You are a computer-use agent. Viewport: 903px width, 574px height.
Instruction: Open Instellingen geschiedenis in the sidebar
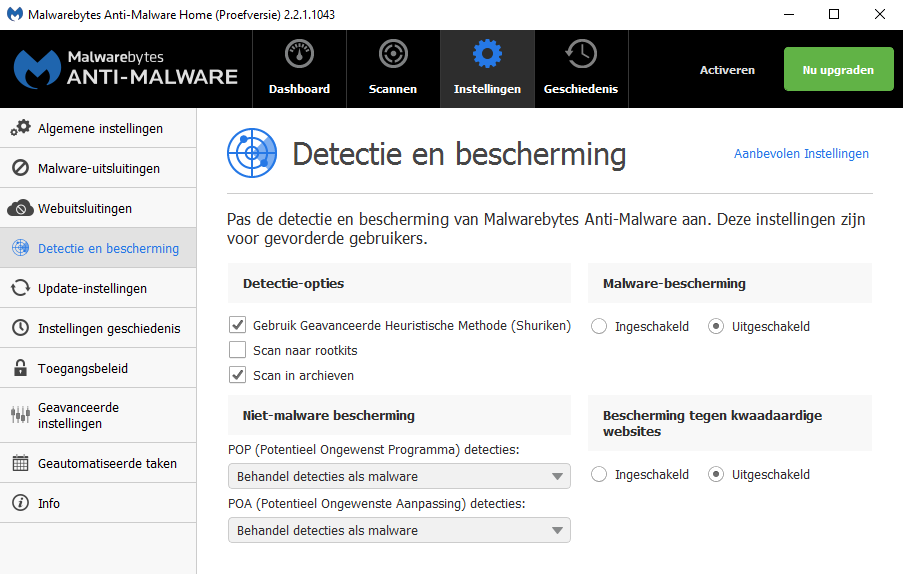(x=108, y=328)
